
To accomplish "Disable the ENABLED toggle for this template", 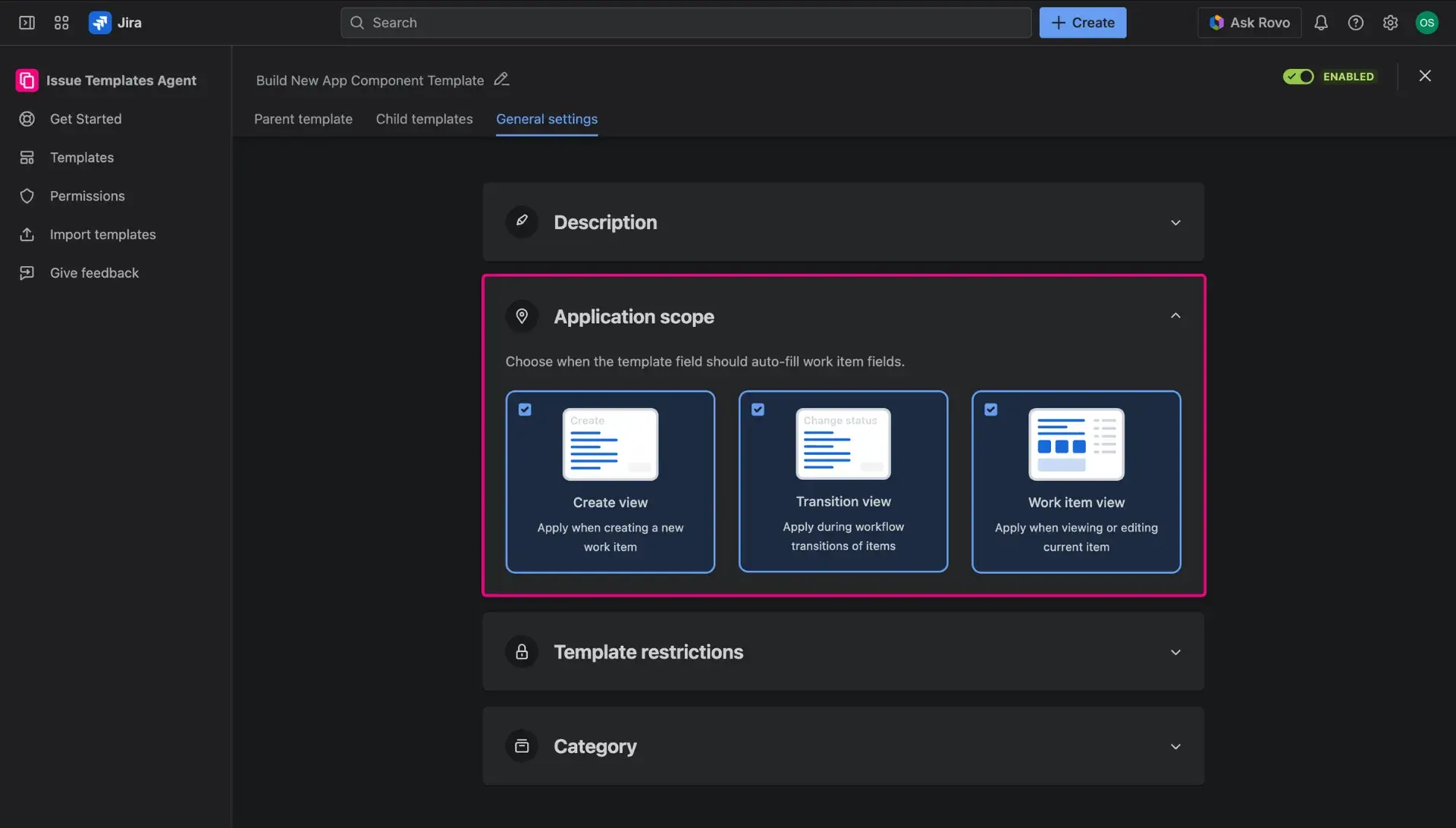I will point(1299,77).
